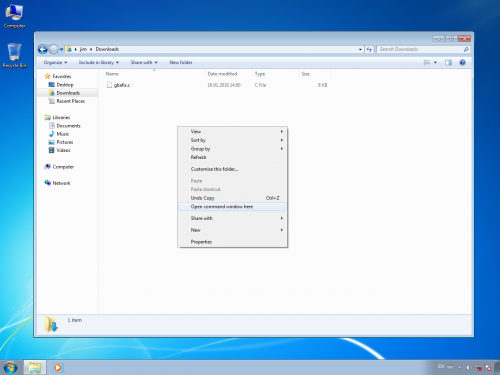Expand the Organize dropdown menu

coord(55,62)
